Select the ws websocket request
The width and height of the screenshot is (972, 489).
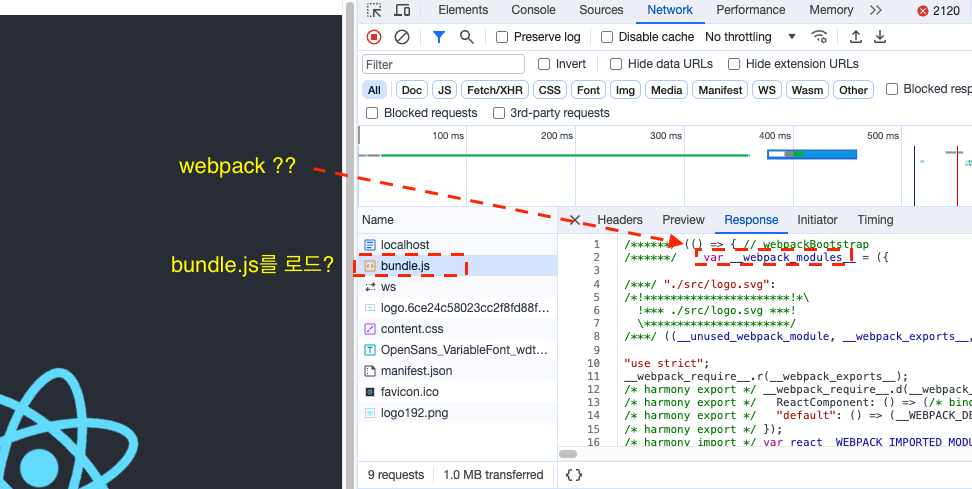pyautogui.click(x=457, y=287)
